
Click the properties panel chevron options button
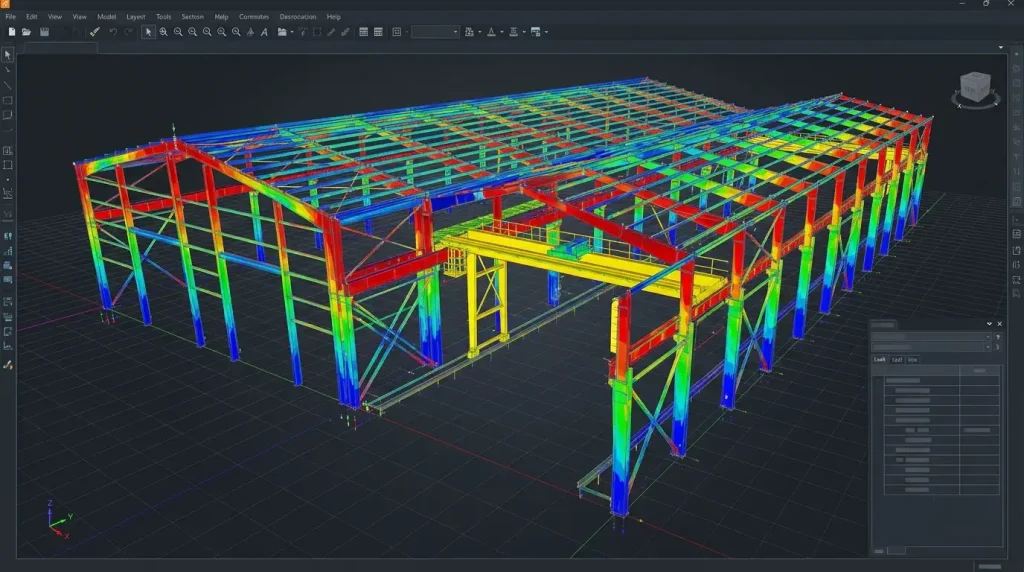989,324
